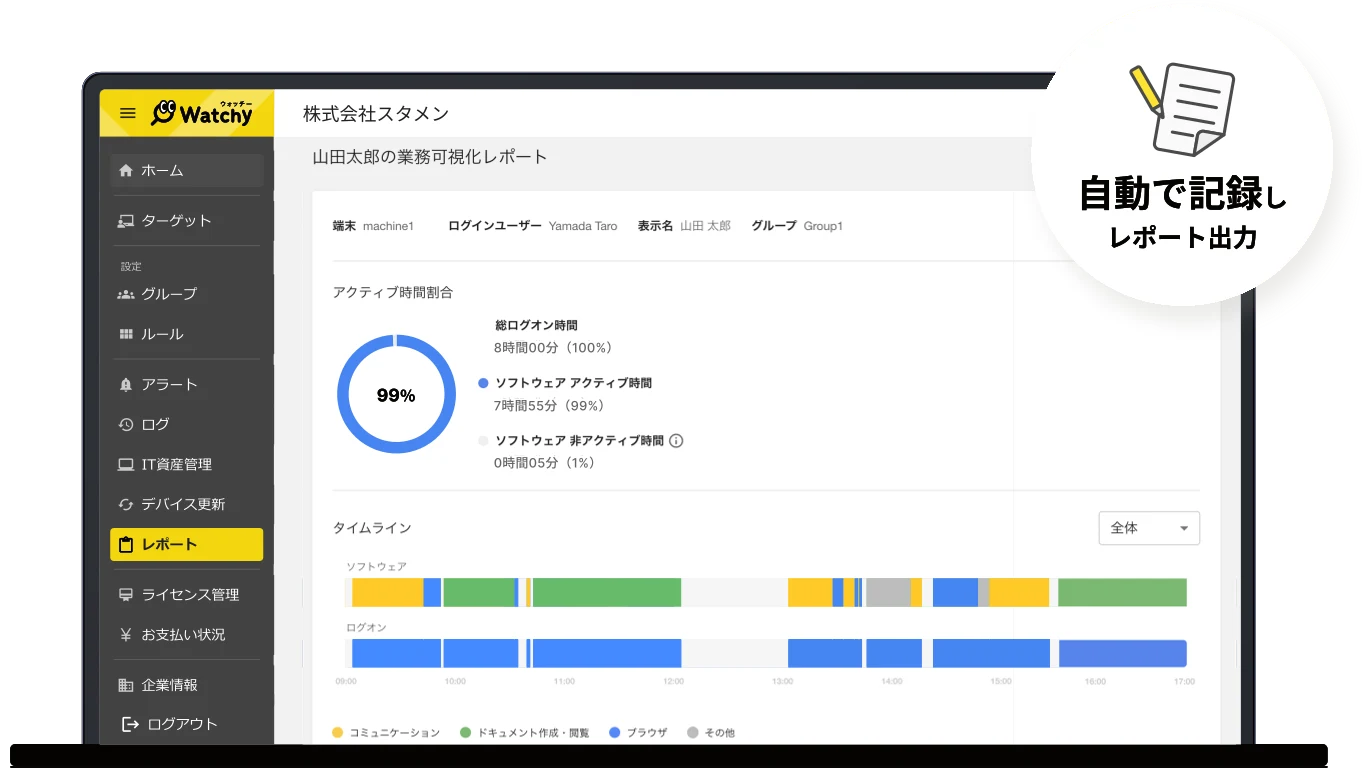The width and height of the screenshot is (1362, 778).
Task: Click the ログアウト exit icon
Action: pyautogui.click(x=129, y=724)
